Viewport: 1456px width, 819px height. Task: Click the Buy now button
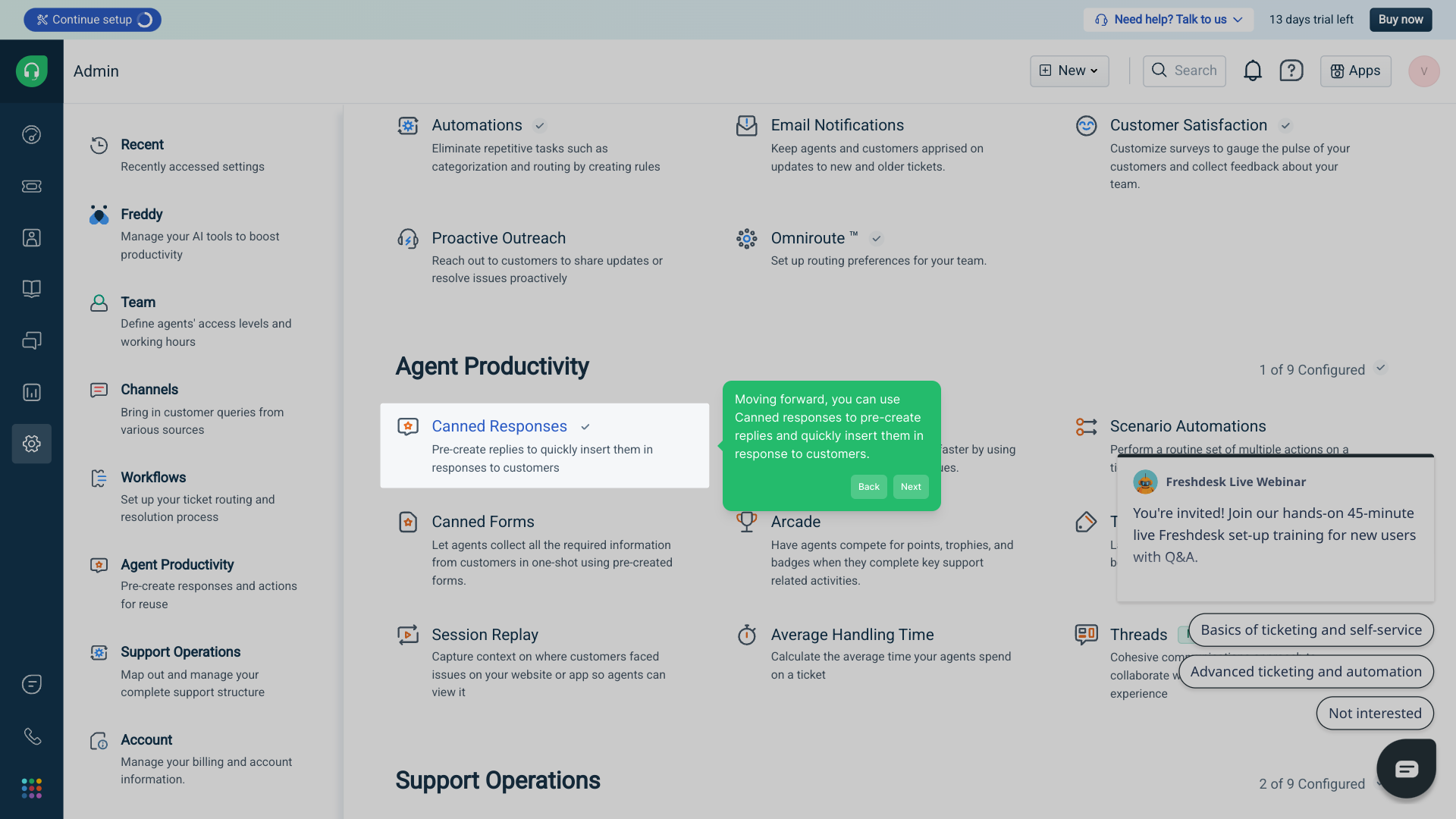click(1400, 20)
